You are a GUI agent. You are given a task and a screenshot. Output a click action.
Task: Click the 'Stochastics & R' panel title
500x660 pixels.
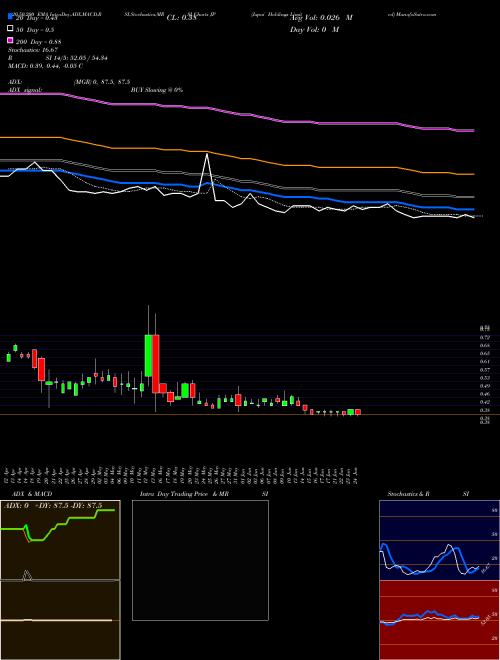pyautogui.click(x=409, y=494)
